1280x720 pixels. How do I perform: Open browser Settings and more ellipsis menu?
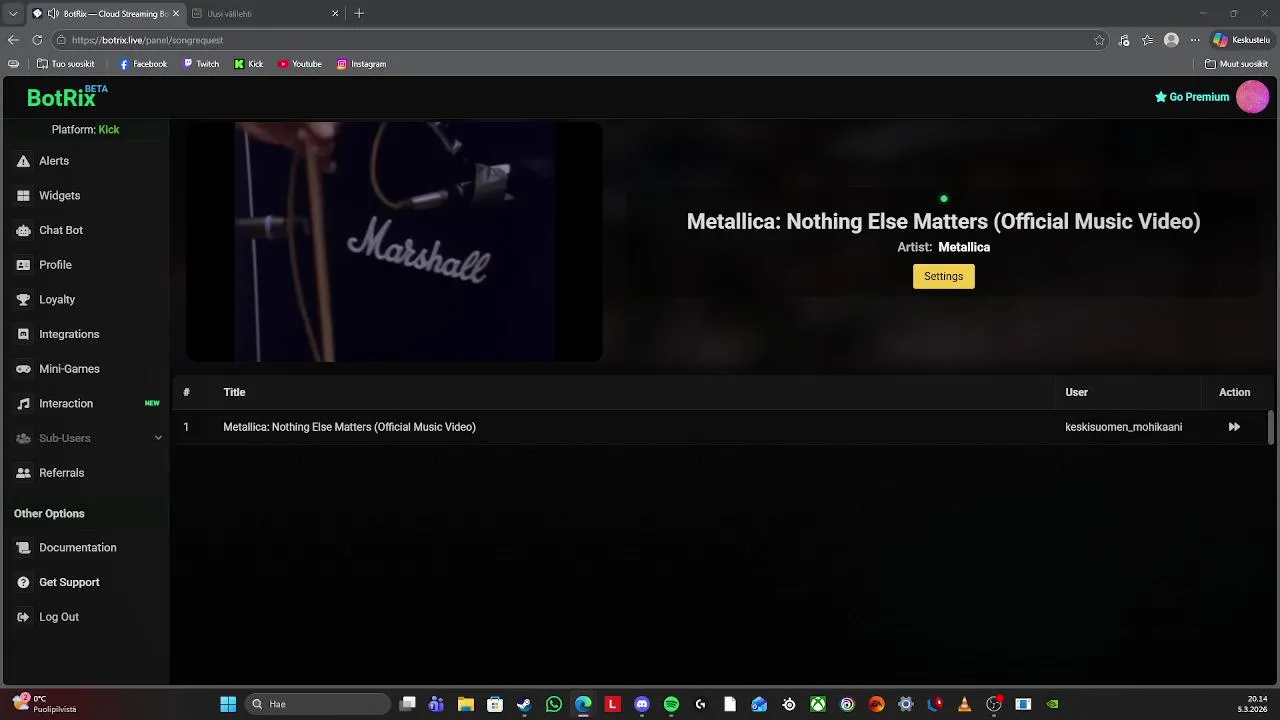click(x=1195, y=40)
